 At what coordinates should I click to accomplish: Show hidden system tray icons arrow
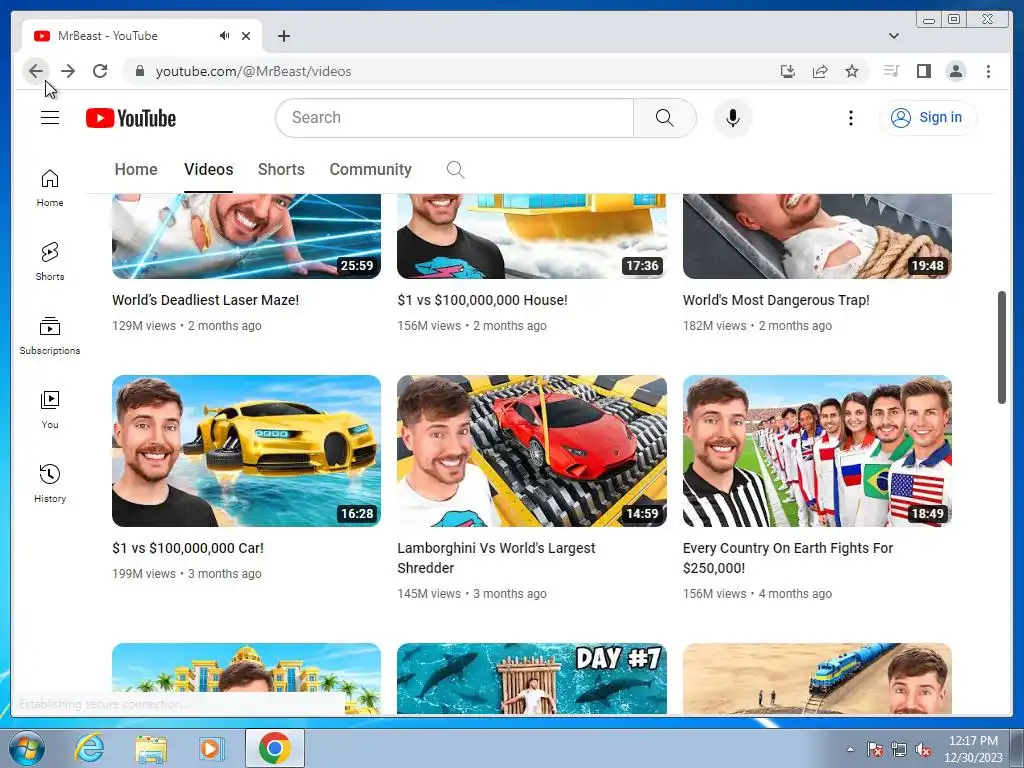click(850, 749)
